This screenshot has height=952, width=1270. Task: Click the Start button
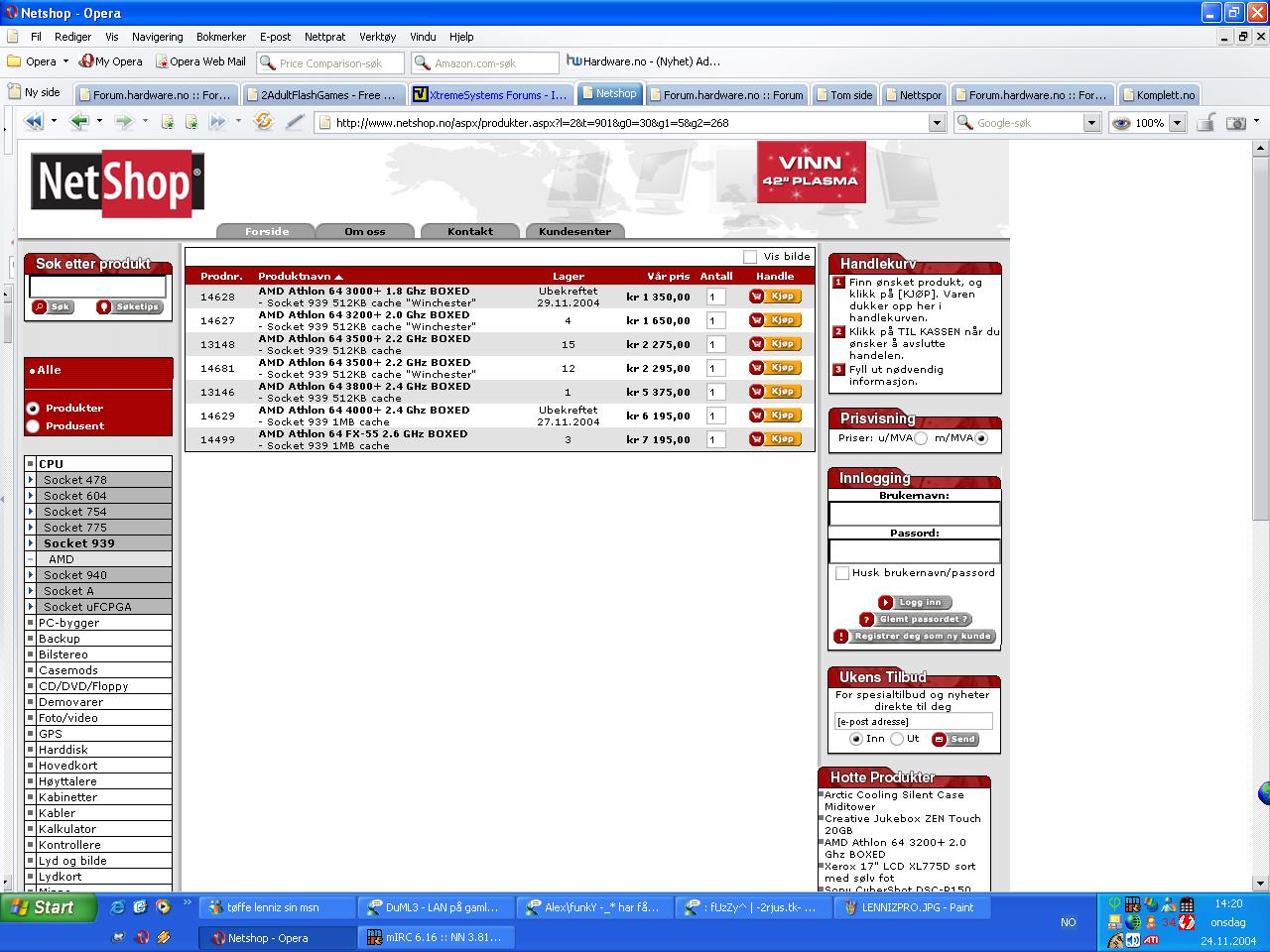pos(49,907)
